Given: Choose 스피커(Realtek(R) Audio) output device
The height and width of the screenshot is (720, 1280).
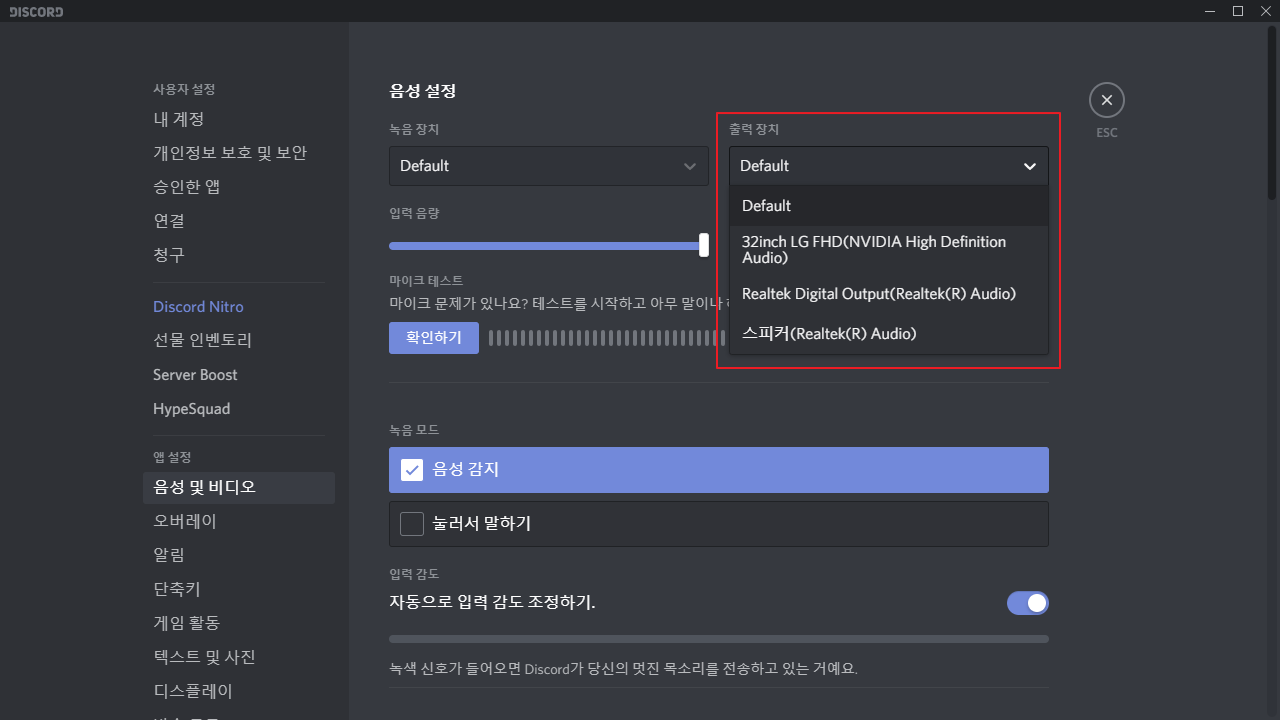Looking at the screenshot, I should 889,334.
